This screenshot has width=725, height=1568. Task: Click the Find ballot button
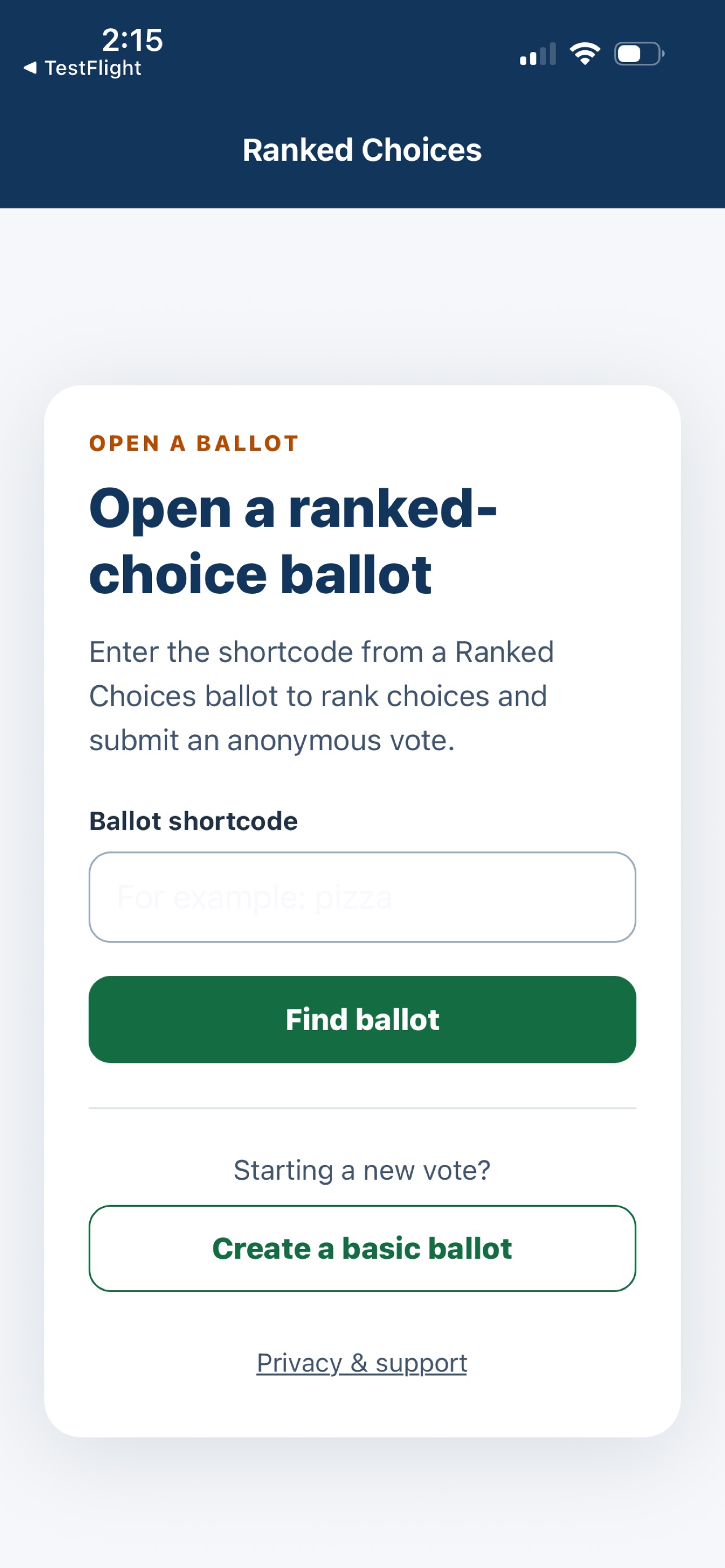[362, 1019]
